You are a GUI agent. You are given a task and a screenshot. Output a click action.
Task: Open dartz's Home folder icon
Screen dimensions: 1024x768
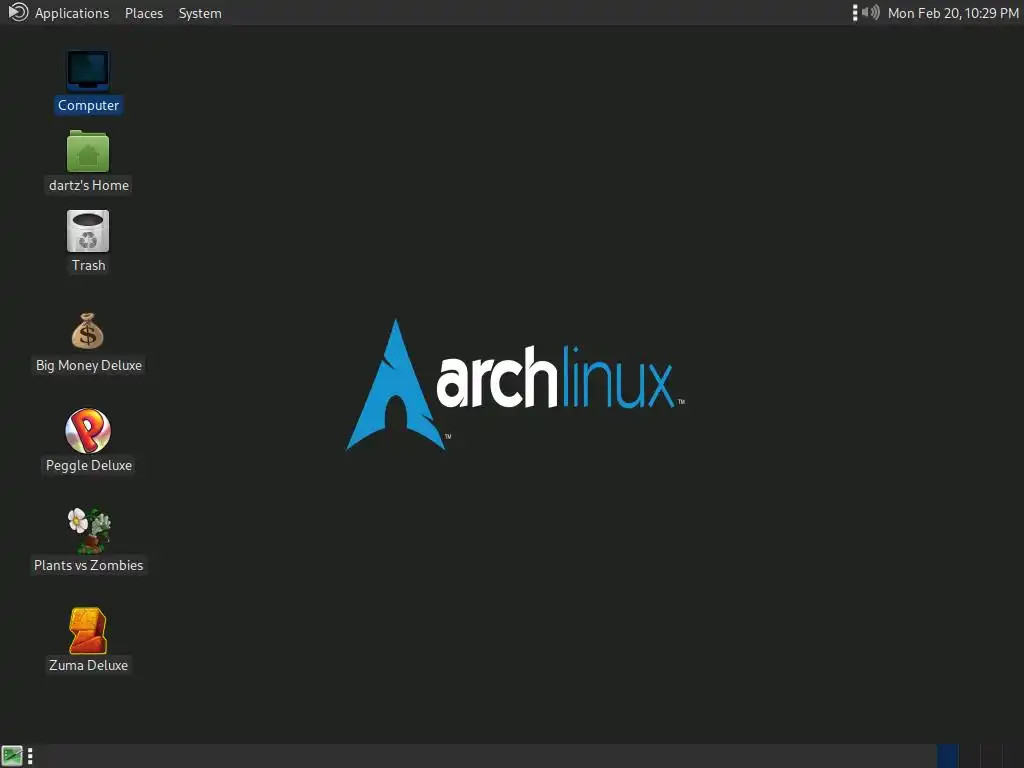click(x=88, y=151)
